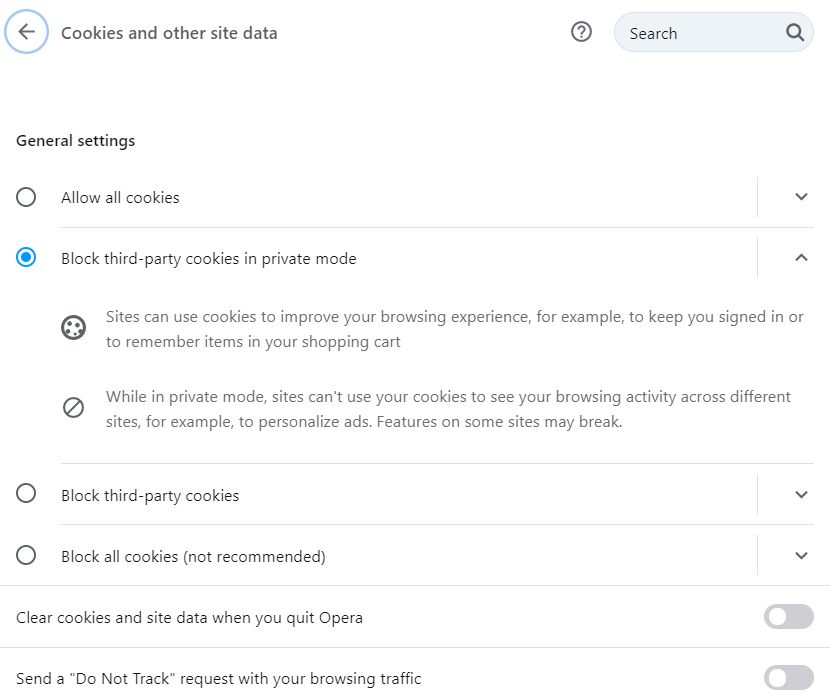Click the magnifying glass in the search bar

(794, 32)
